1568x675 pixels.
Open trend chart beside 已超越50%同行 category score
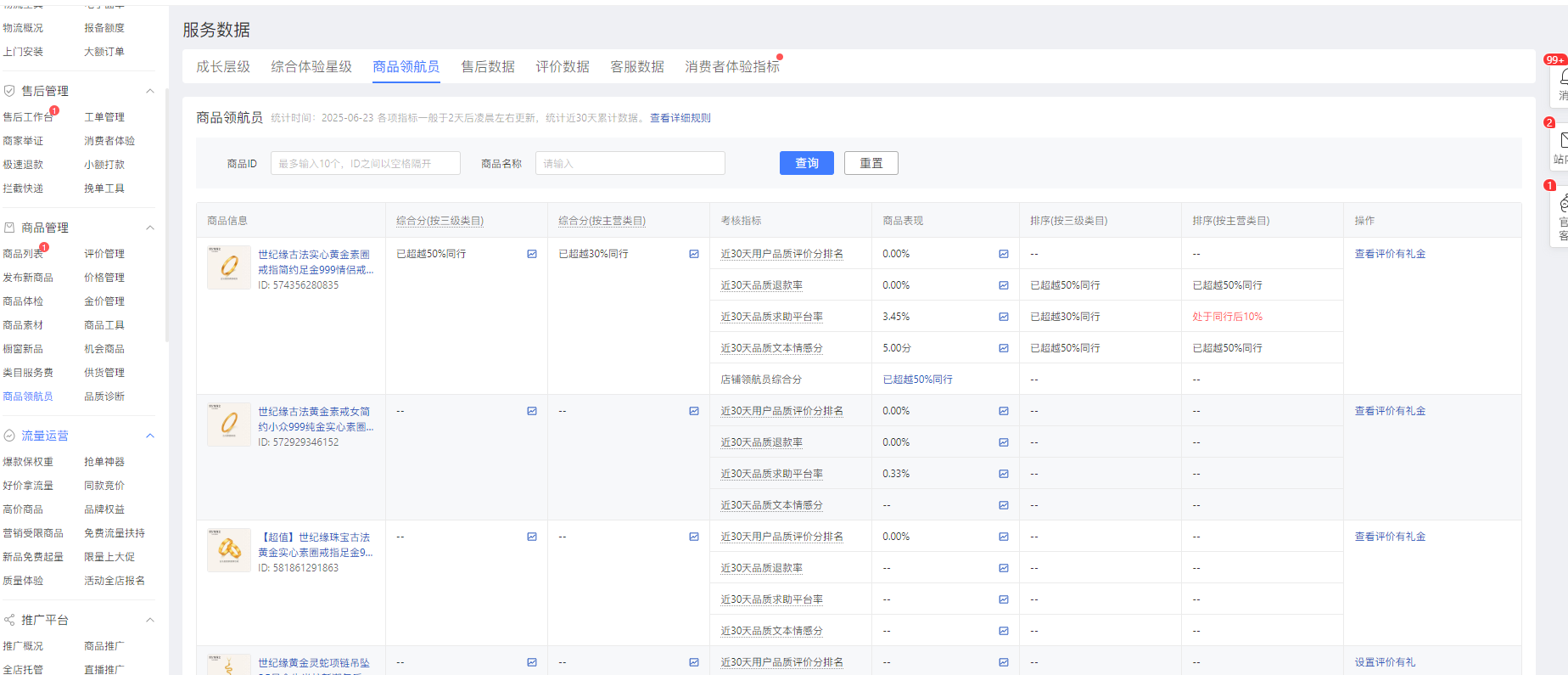(x=531, y=254)
